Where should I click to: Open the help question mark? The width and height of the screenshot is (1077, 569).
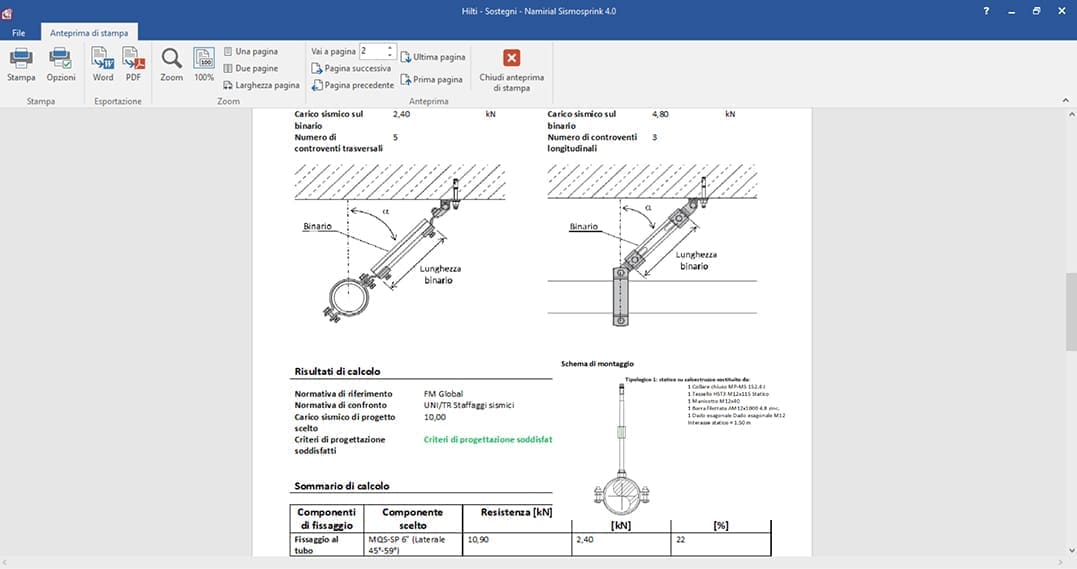coord(986,11)
